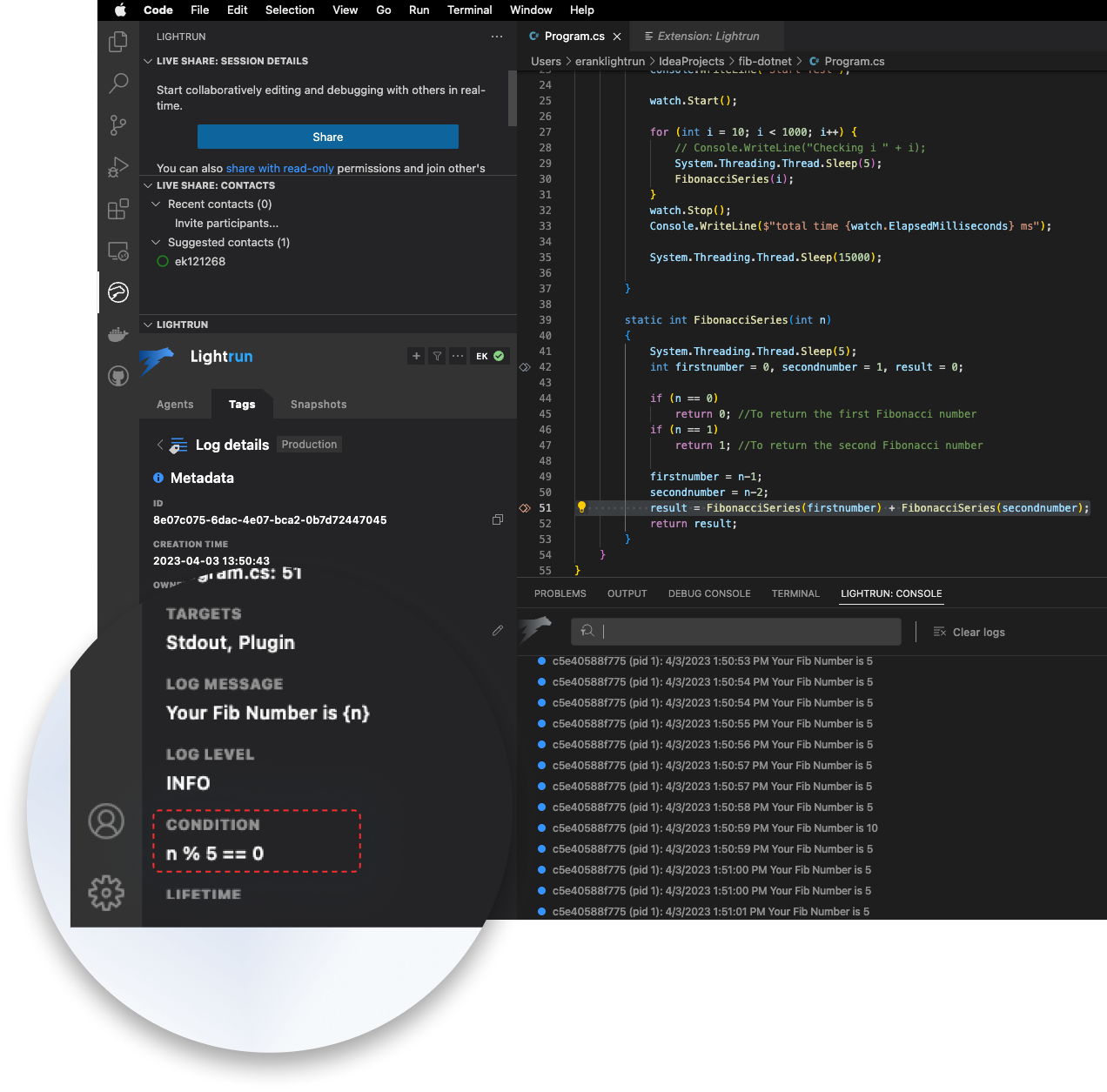Viewport: 1107px width, 1092px height.
Task: Click the creation time 2023-04-03 13:50:43
Action: click(x=211, y=561)
